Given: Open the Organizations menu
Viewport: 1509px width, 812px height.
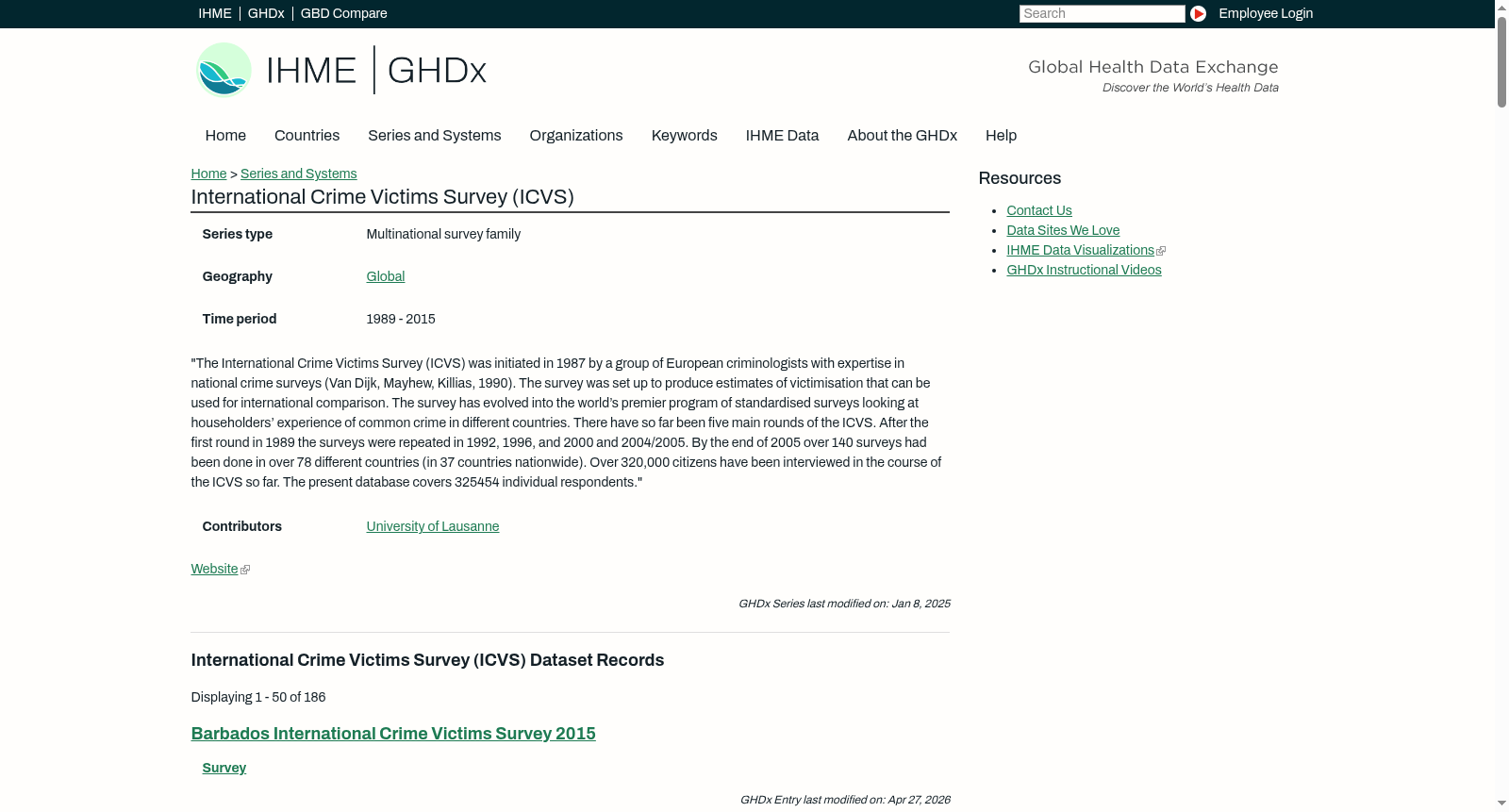Looking at the screenshot, I should pyautogui.click(x=576, y=136).
